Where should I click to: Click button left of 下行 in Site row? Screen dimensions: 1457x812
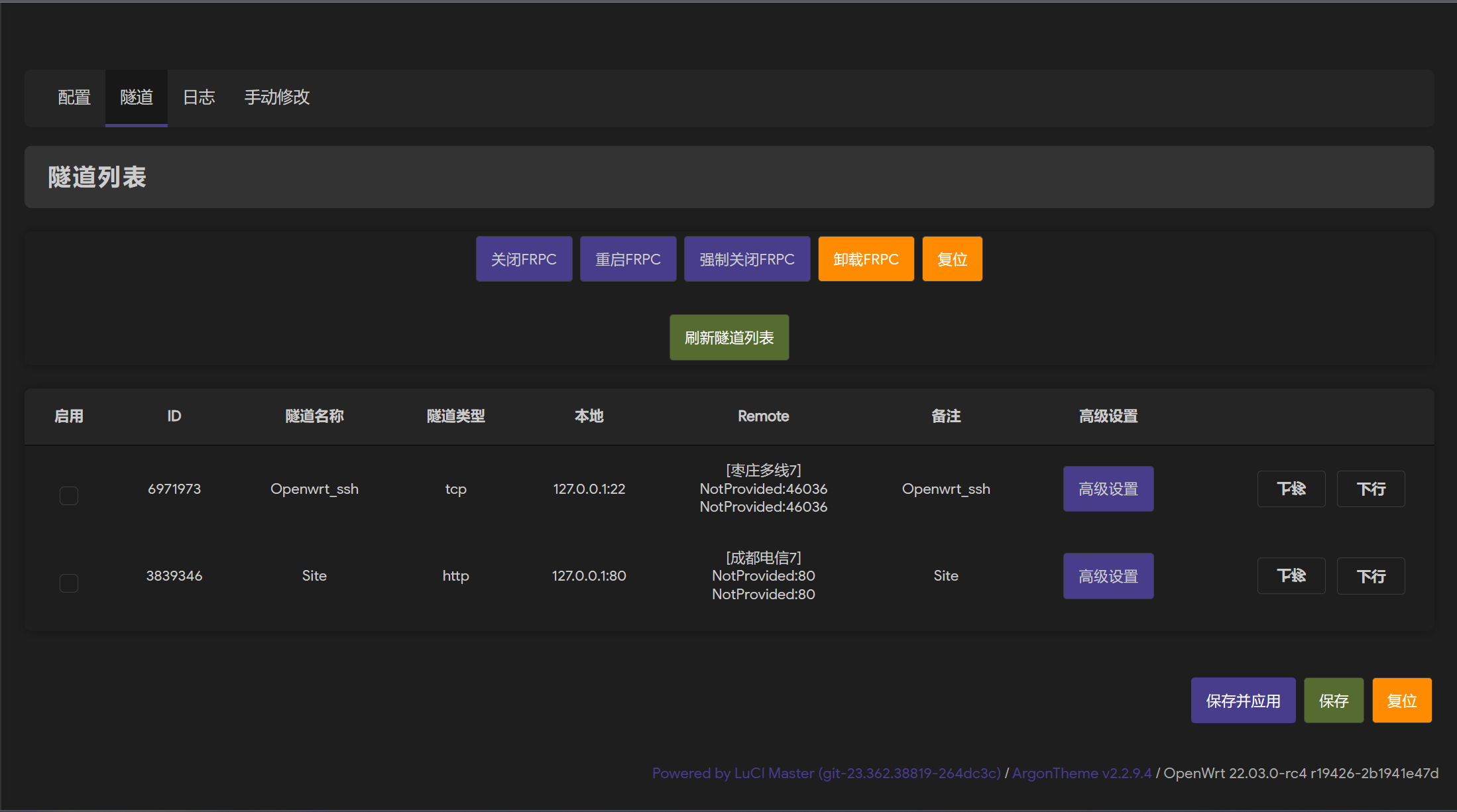click(x=1291, y=576)
